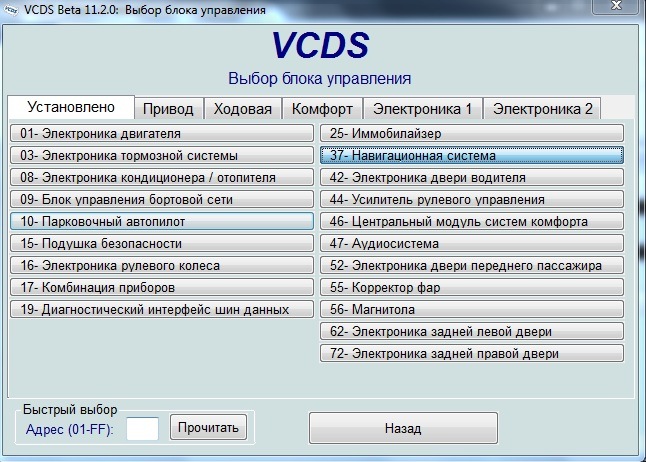646x462 pixels.
Task: Go back with the Назад button
Action: click(403, 428)
